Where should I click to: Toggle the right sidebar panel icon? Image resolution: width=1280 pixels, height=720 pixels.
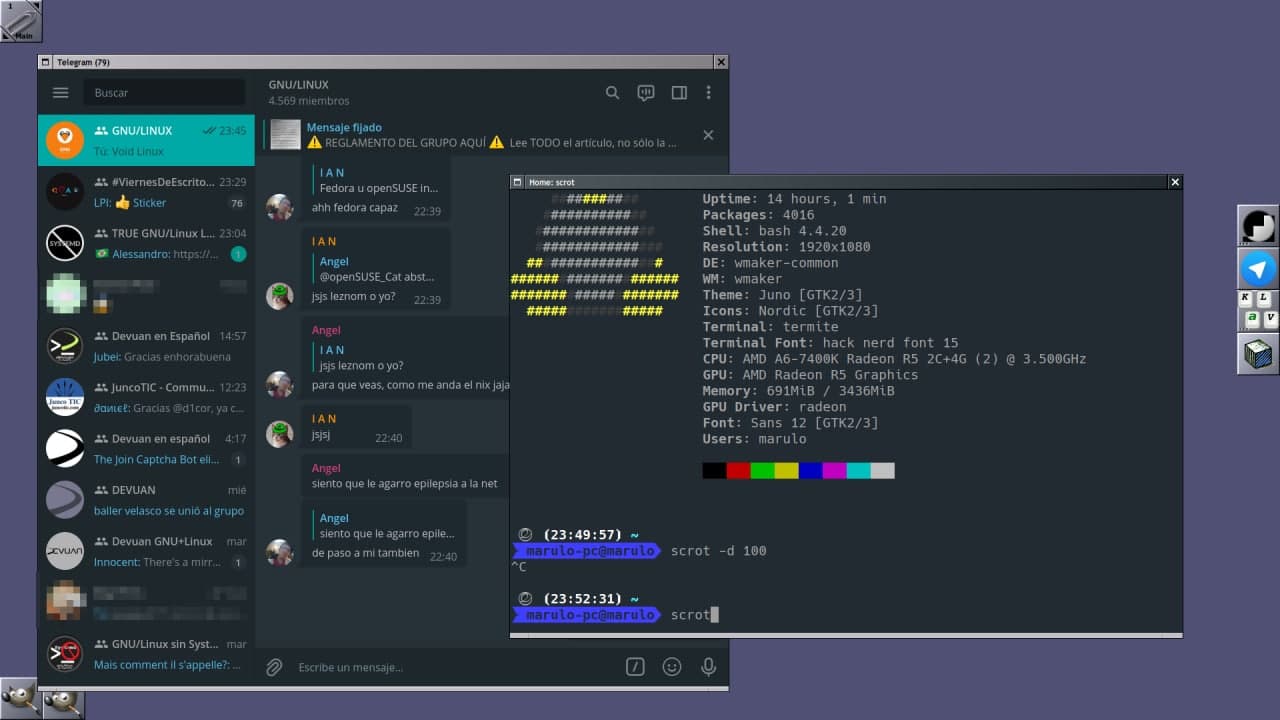679,93
